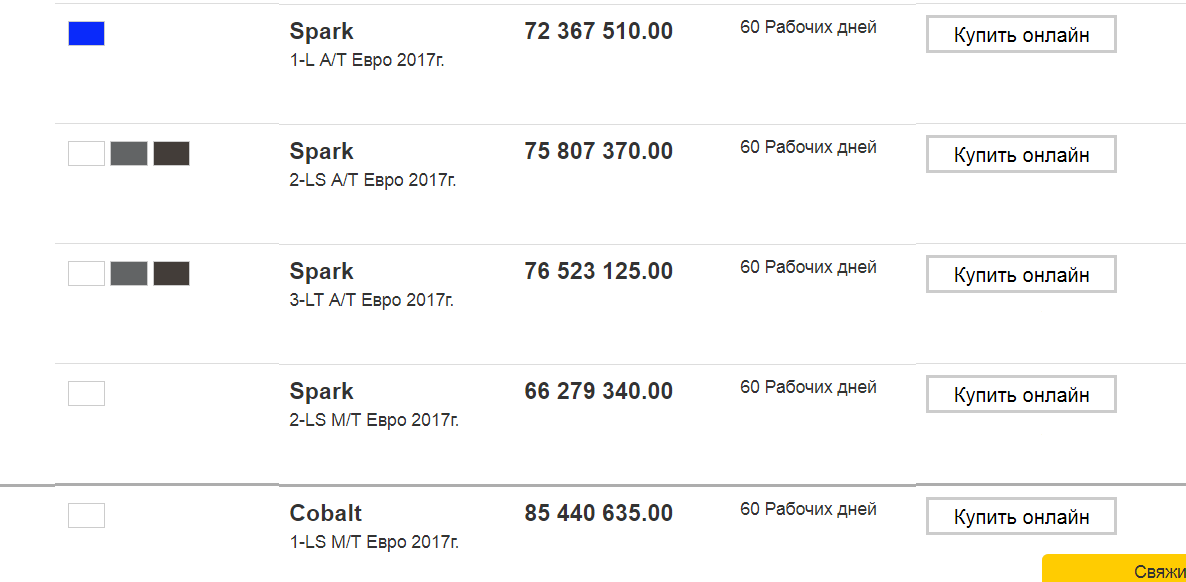1186x582 pixels.
Task: Select dark brown swatch for Spark 3-LT
Action: point(171,274)
